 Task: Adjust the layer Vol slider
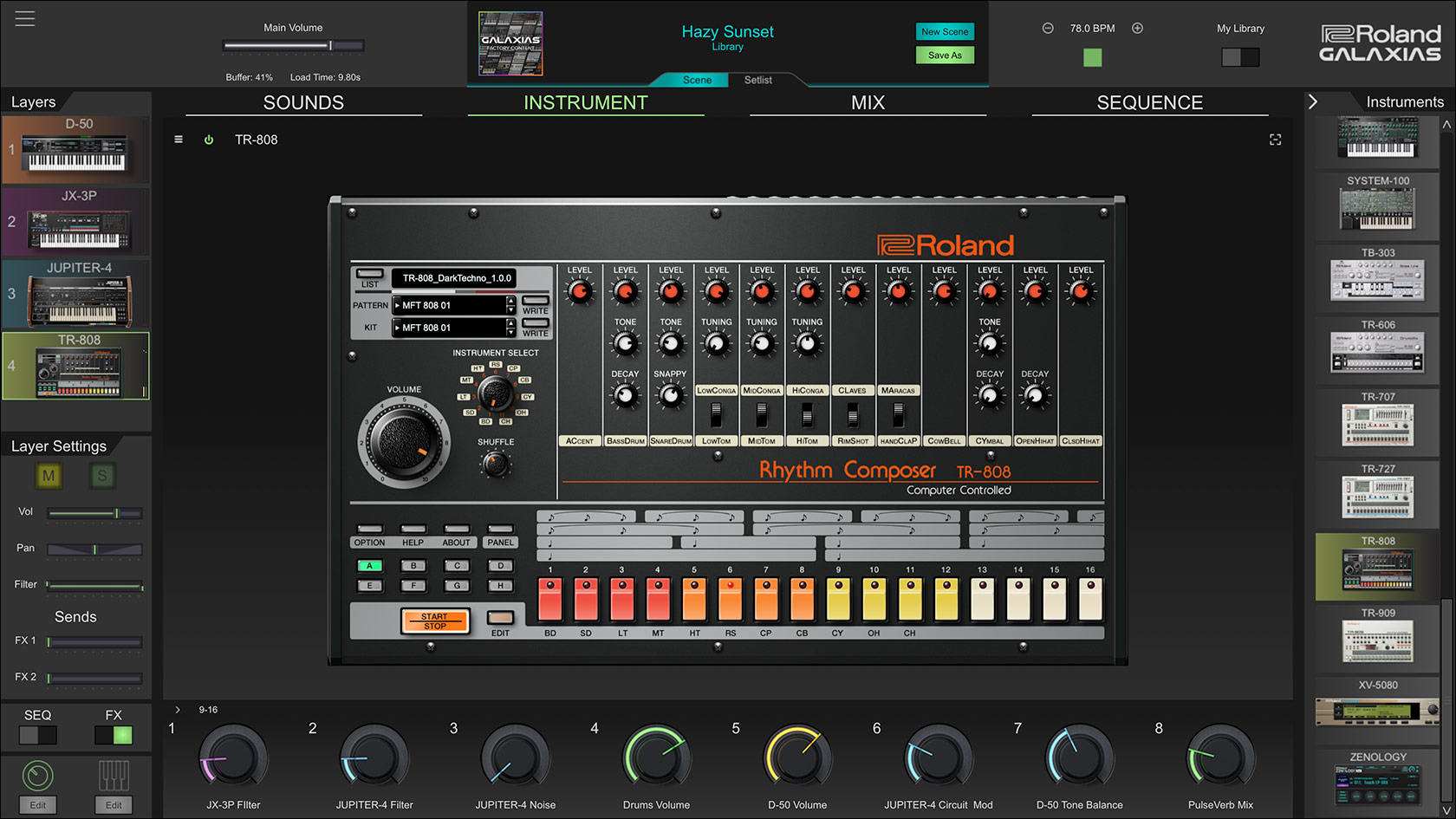pos(94,513)
